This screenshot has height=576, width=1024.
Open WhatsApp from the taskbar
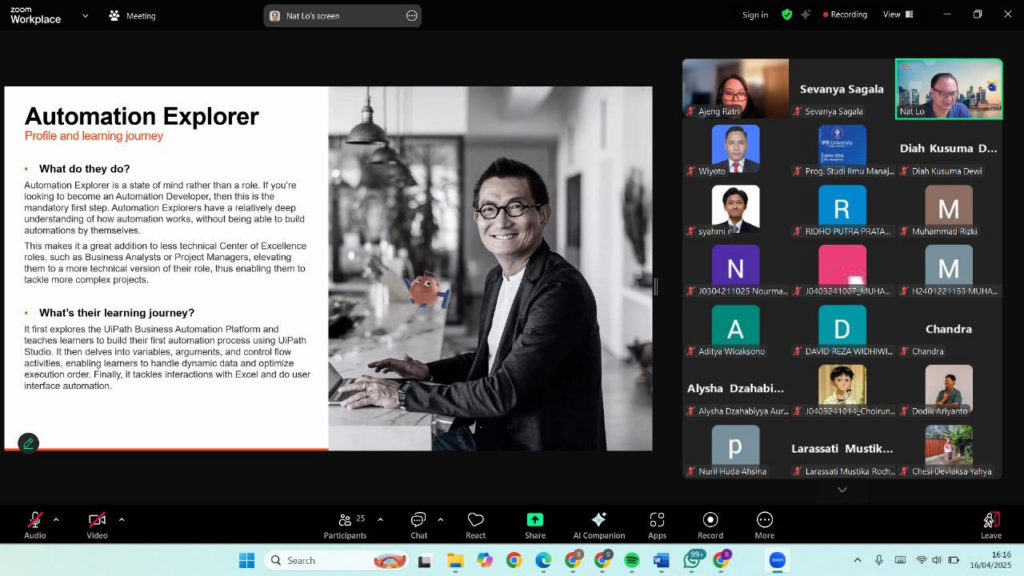(x=692, y=560)
